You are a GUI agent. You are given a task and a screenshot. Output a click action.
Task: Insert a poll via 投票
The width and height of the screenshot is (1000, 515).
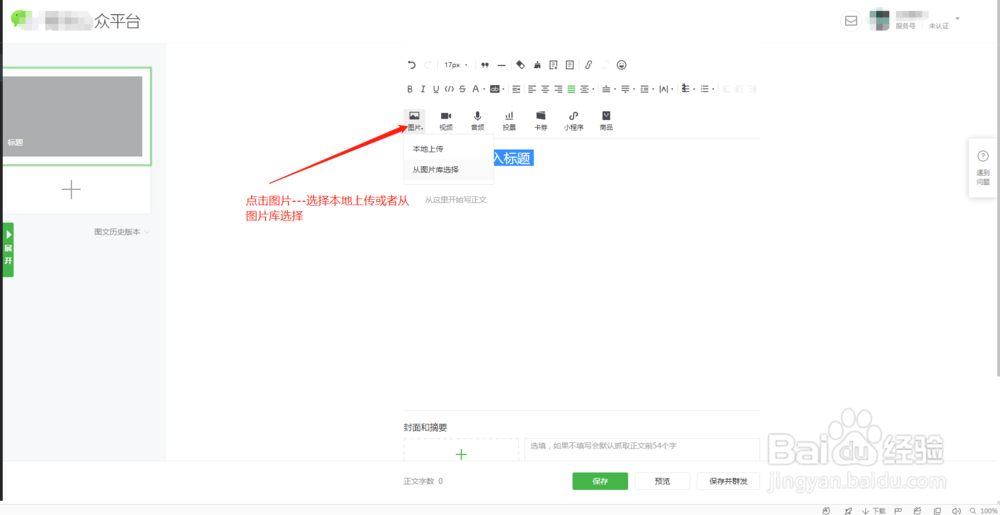509,120
